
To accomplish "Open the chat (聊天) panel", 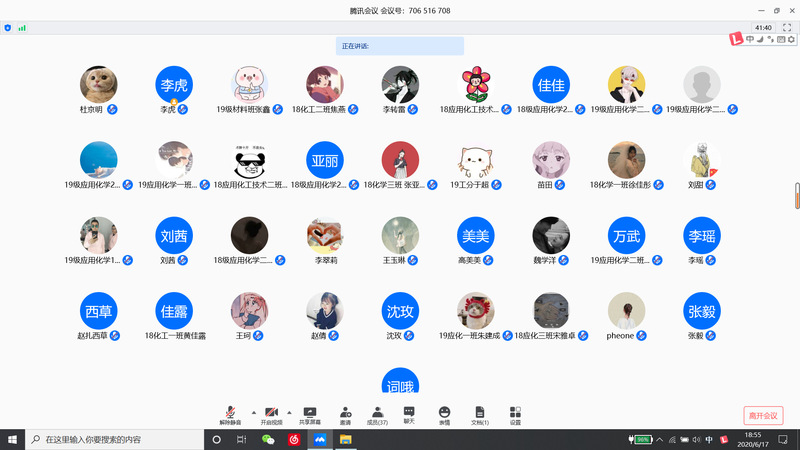I will click(409, 413).
